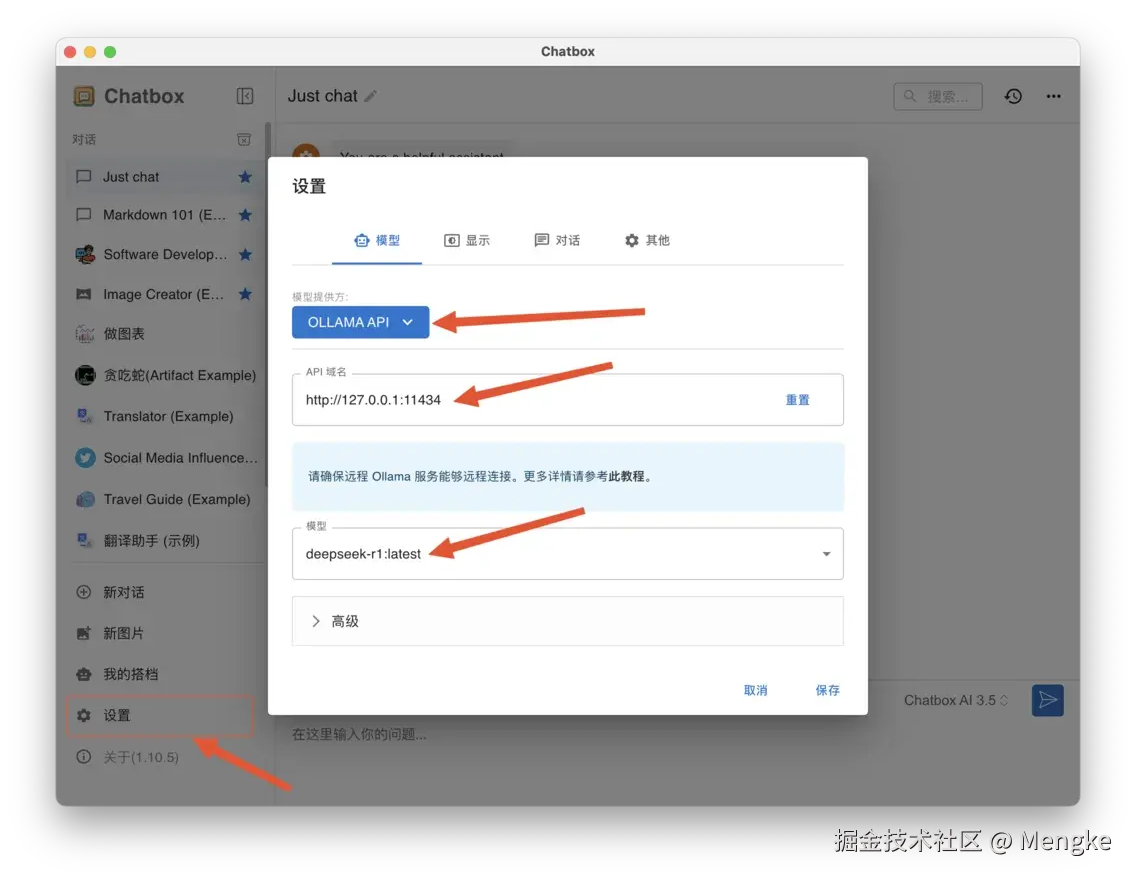Screen dimensions: 1136x880
Task: Click 重置 to reset API host
Action: (x=797, y=400)
